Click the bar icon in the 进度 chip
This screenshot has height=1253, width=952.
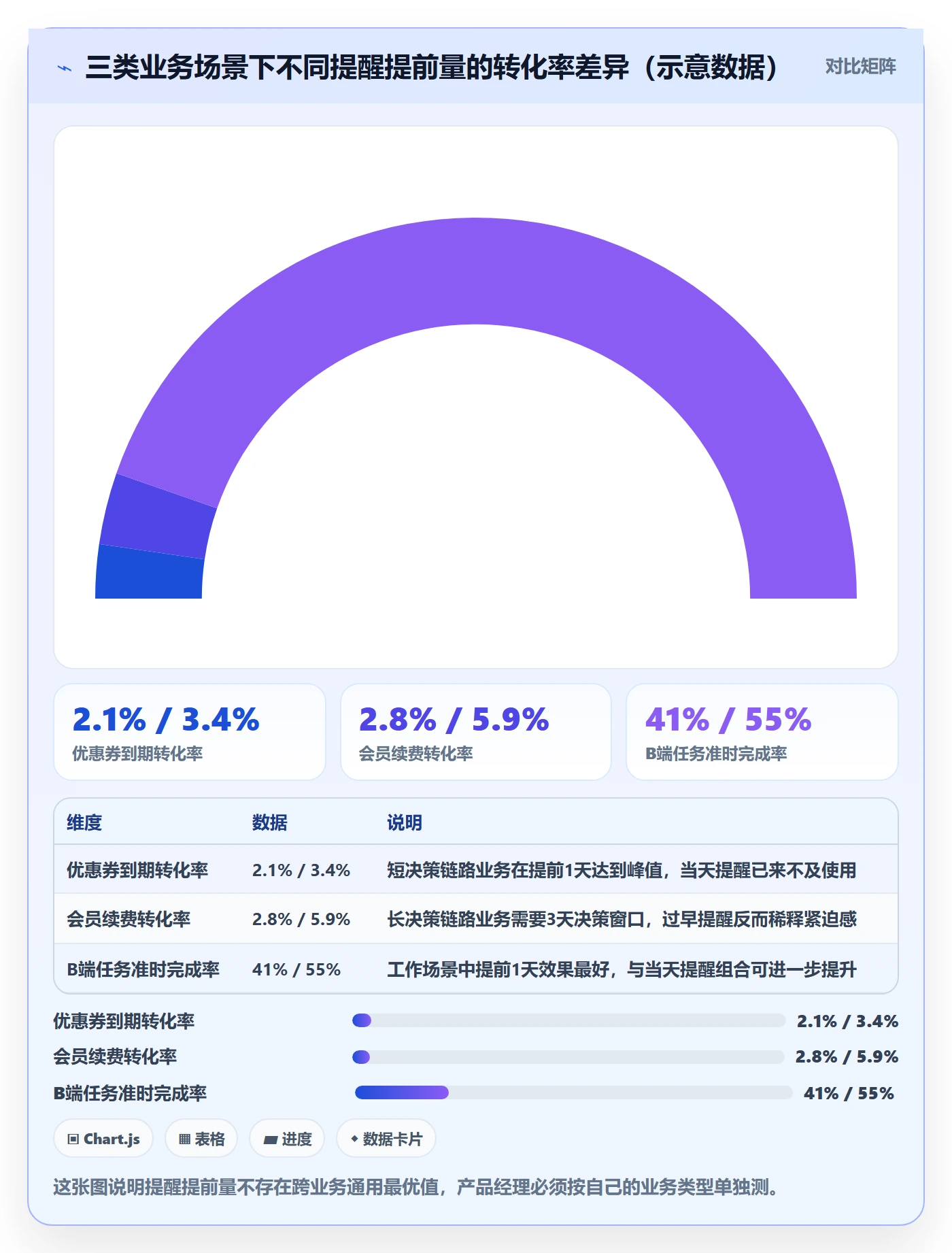point(271,1140)
